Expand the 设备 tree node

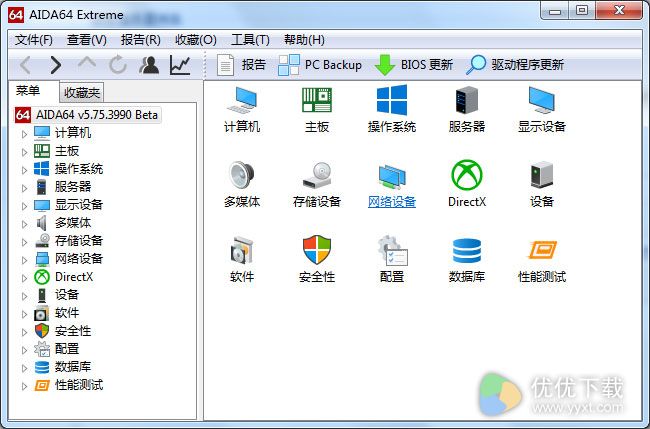click(24, 296)
